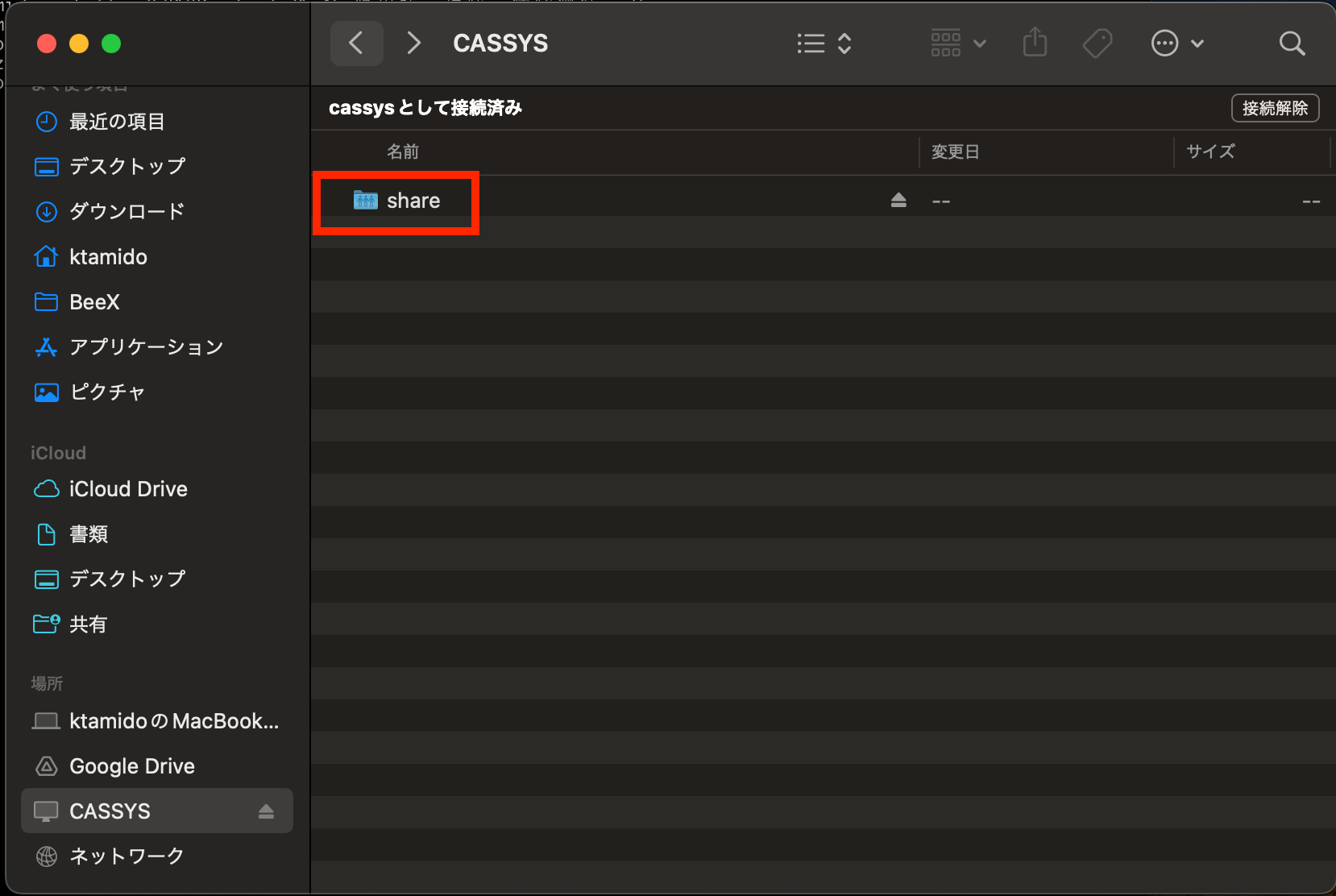The height and width of the screenshot is (896, 1336).
Task: Click the CASSYS monitor icon
Action: (x=46, y=811)
